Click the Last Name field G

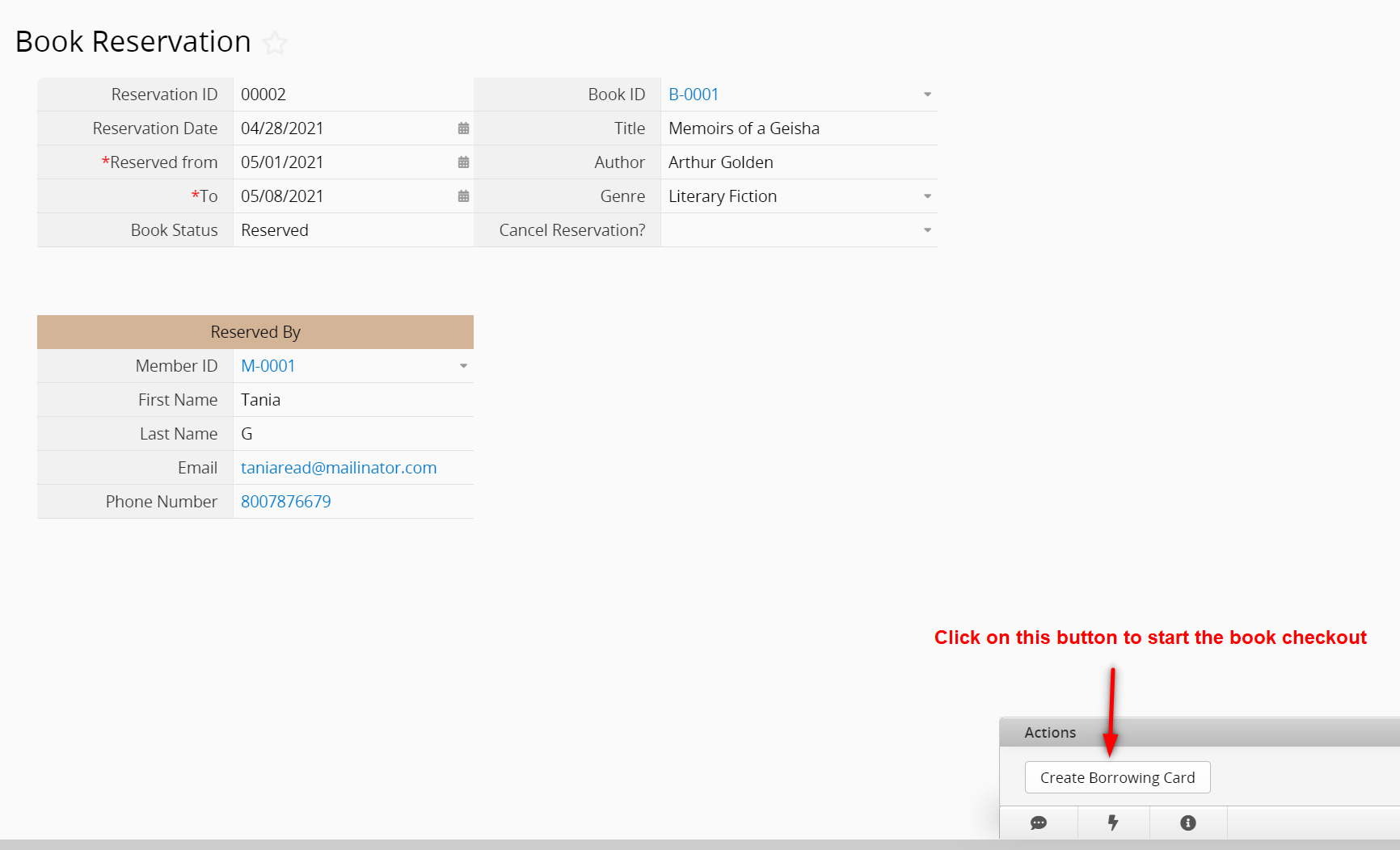tap(353, 434)
